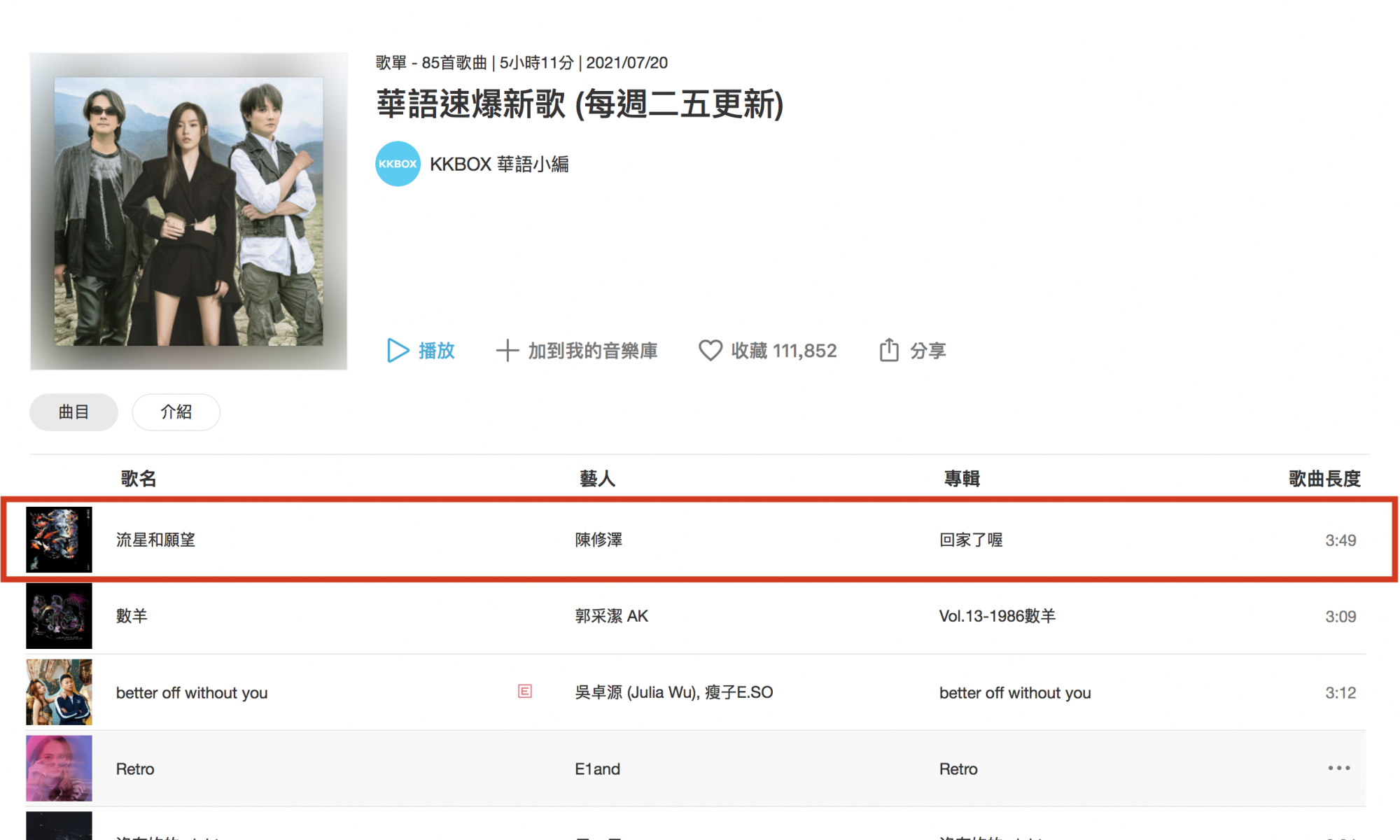Click the explicit E icon on better off without you
Viewport: 1400px width, 840px height.
coord(525,692)
